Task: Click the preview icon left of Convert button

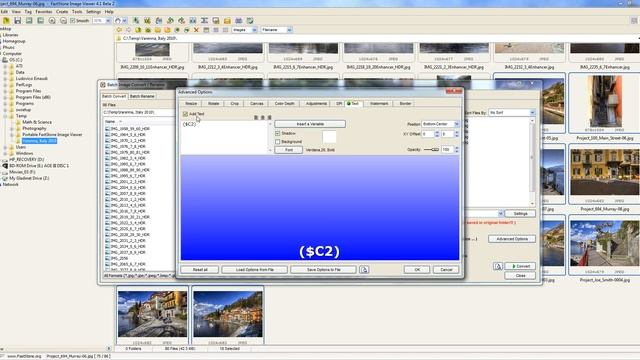Action: pyautogui.click(x=498, y=266)
